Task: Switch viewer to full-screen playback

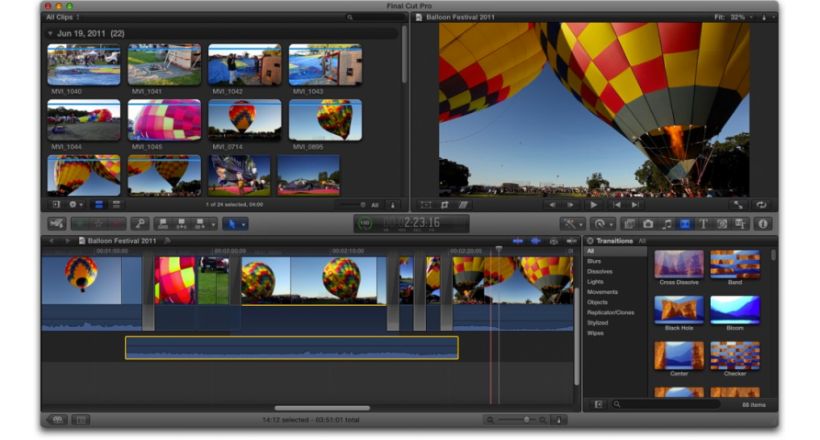Action: (738, 205)
